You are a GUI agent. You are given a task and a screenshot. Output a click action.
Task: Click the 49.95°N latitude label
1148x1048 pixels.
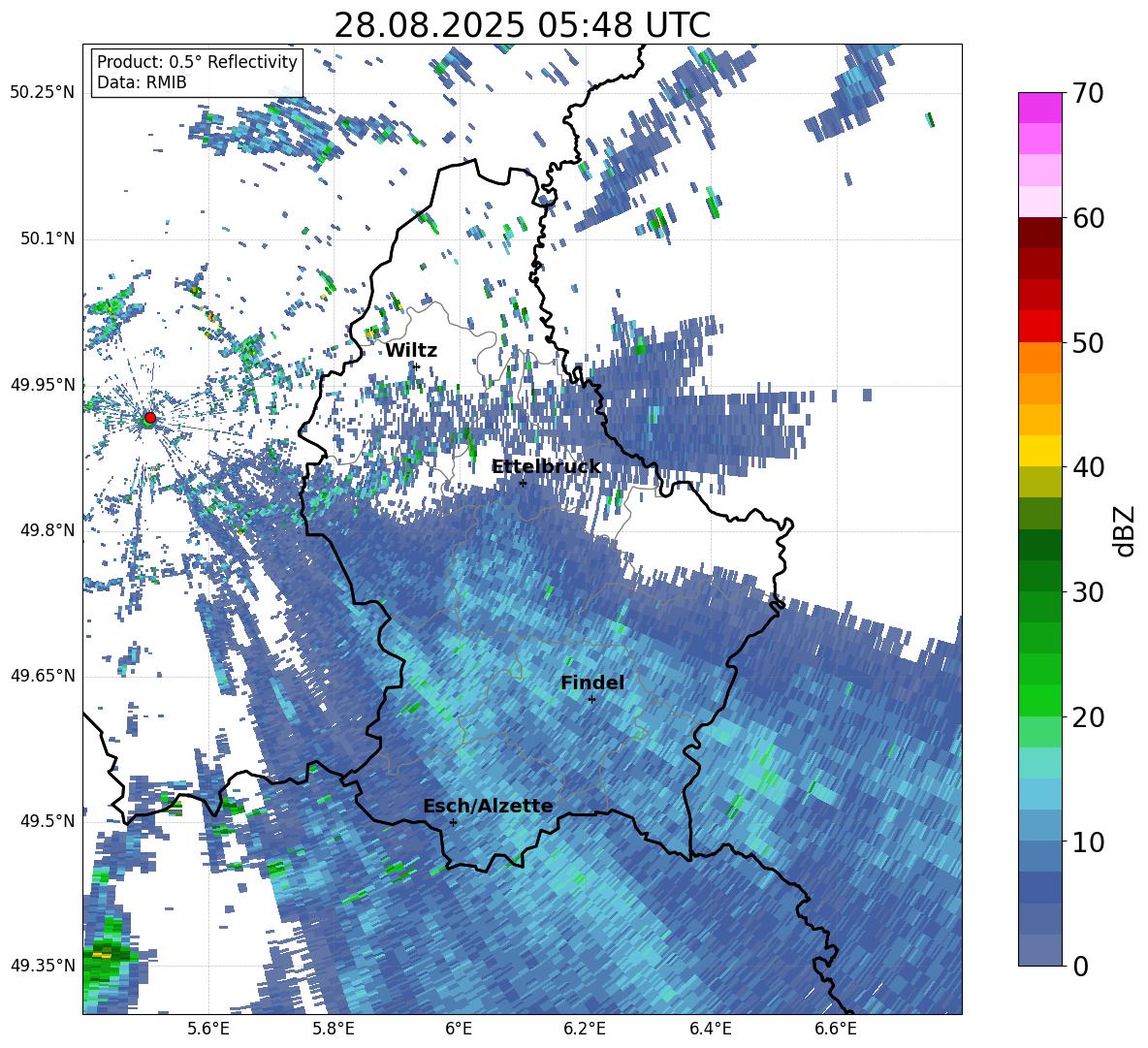click(43, 385)
